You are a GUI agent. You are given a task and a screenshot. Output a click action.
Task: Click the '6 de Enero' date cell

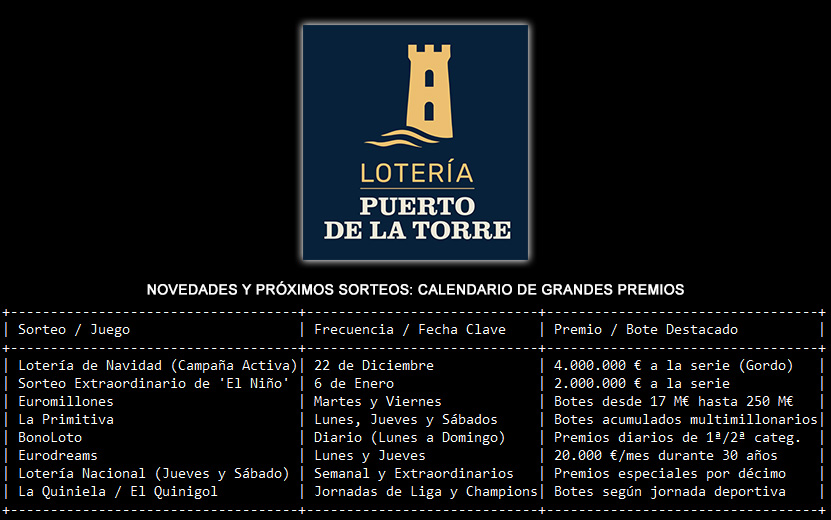[x=354, y=384]
